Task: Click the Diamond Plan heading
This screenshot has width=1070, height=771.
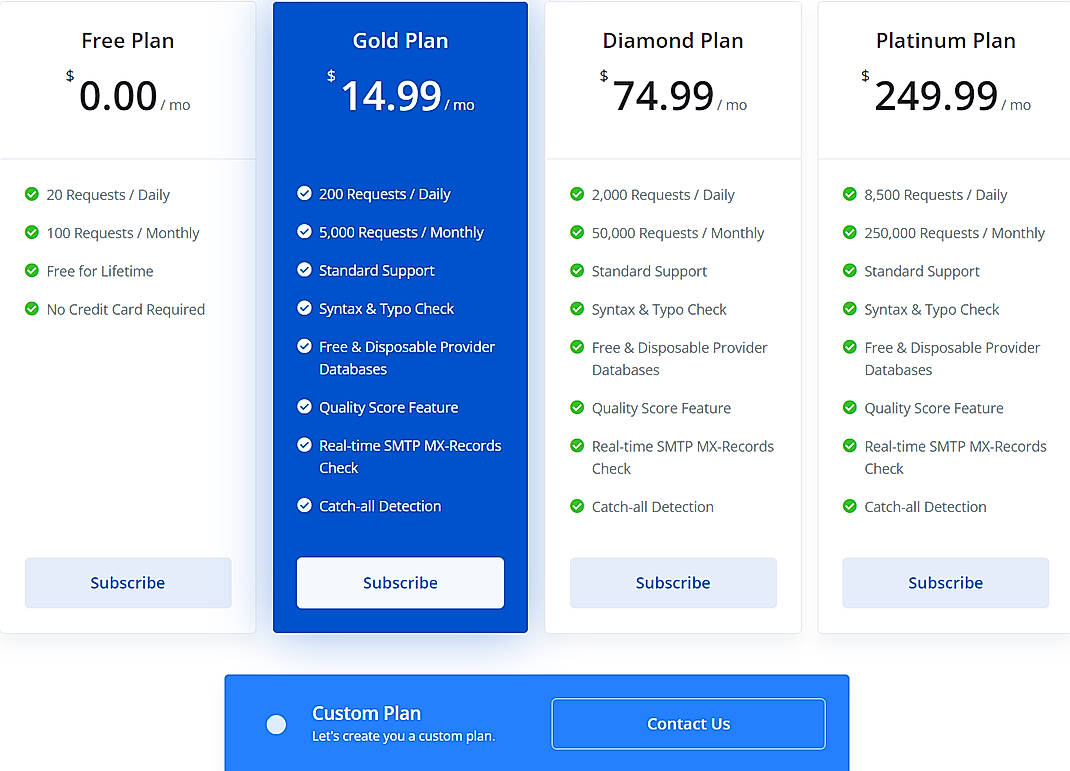Action: click(673, 41)
